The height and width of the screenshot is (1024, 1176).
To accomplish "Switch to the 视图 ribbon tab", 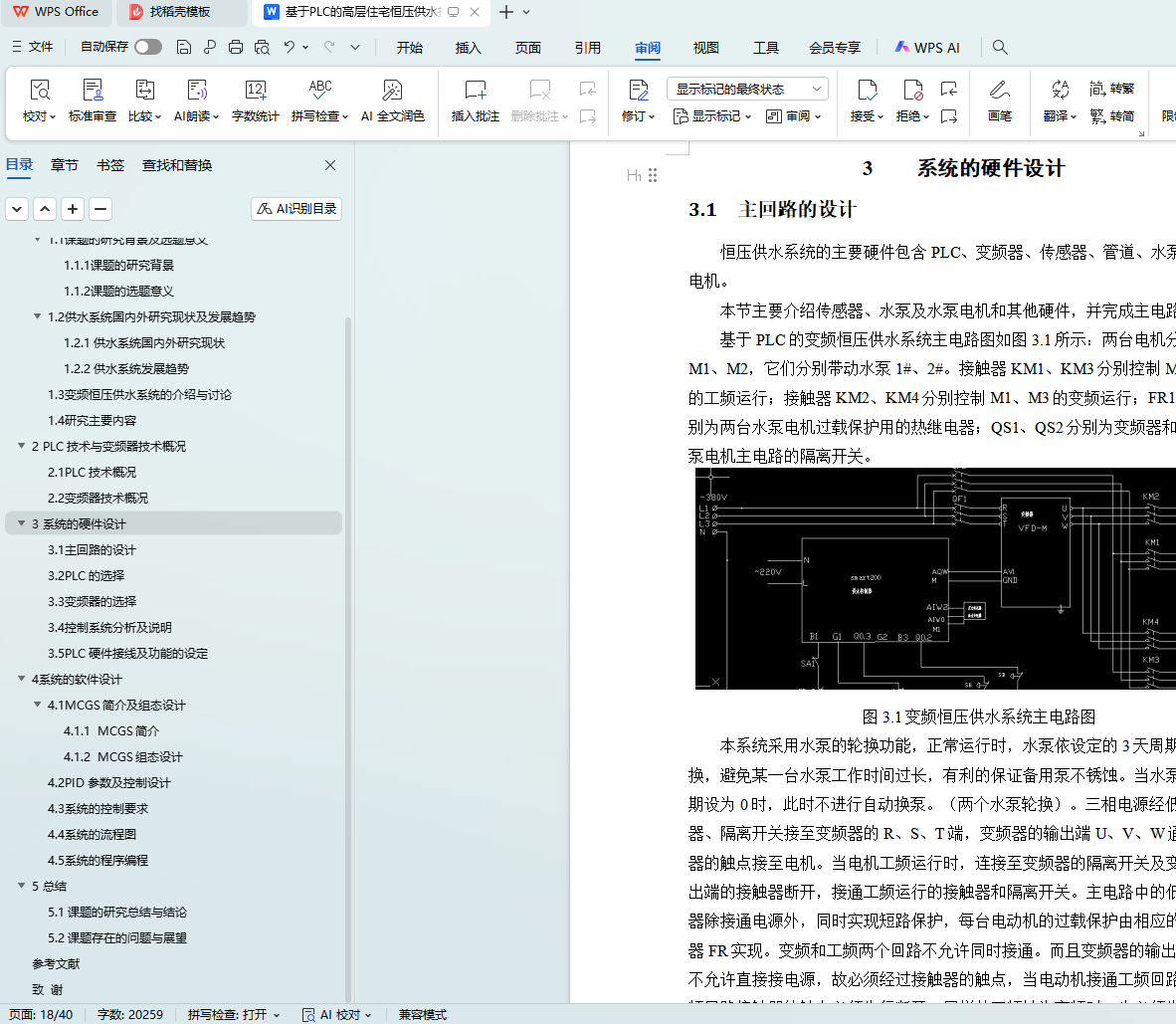I will click(x=705, y=48).
